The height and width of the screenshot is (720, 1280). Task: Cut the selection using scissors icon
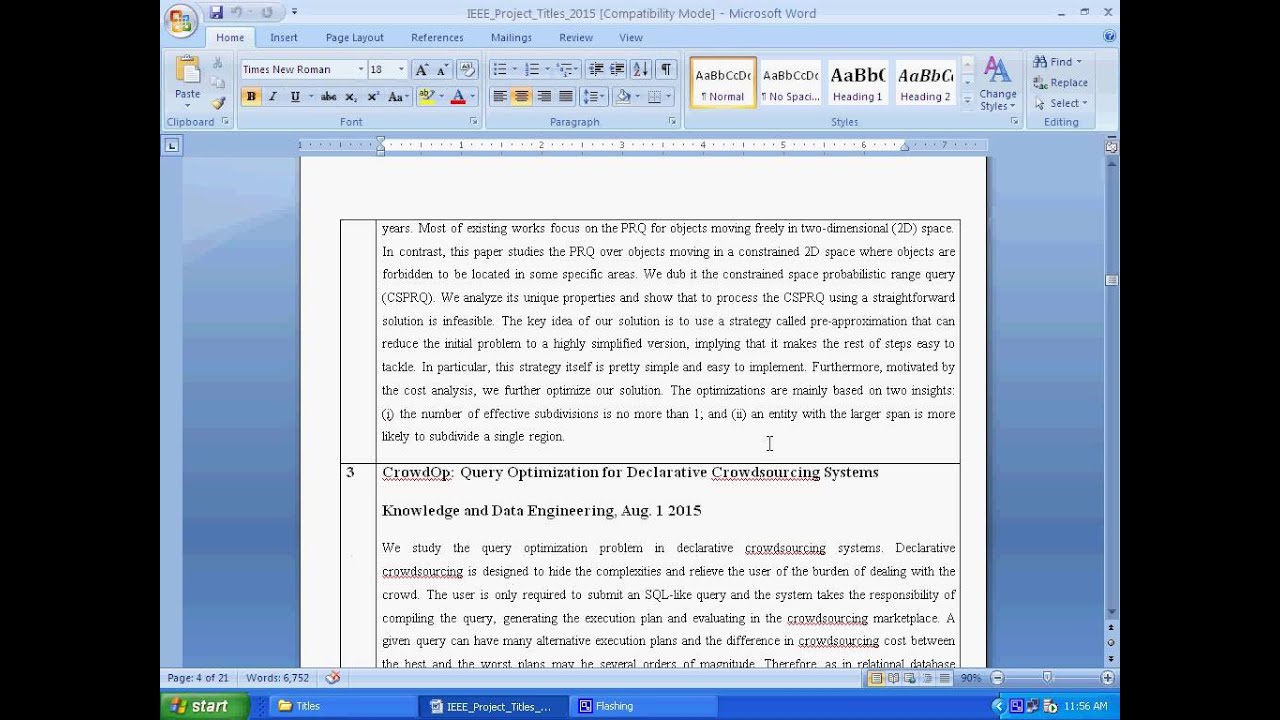(x=218, y=63)
